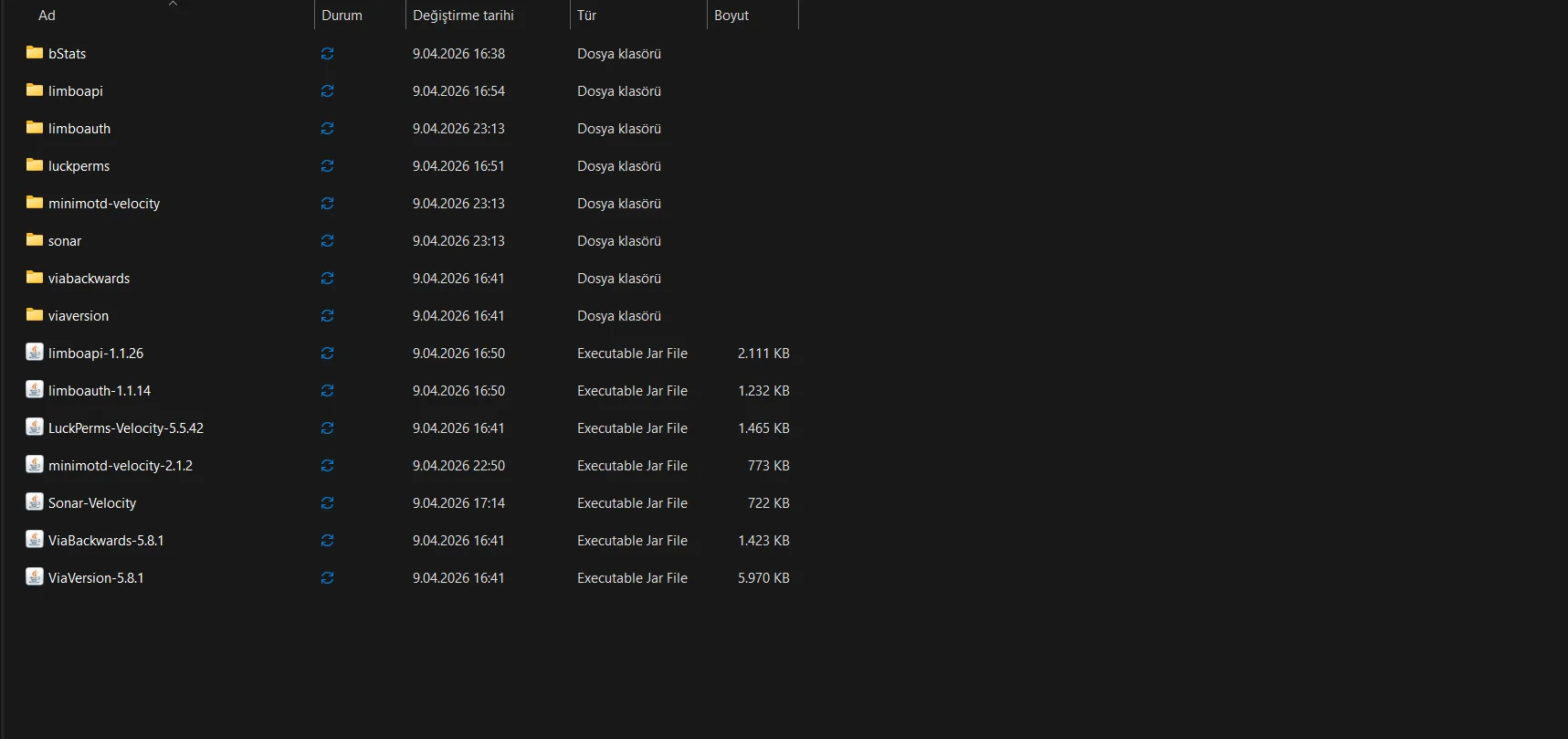Select file name LuckPerms-Velocity-5.5.42
The height and width of the screenshot is (739, 1568).
pyautogui.click(x=126, y=428)
